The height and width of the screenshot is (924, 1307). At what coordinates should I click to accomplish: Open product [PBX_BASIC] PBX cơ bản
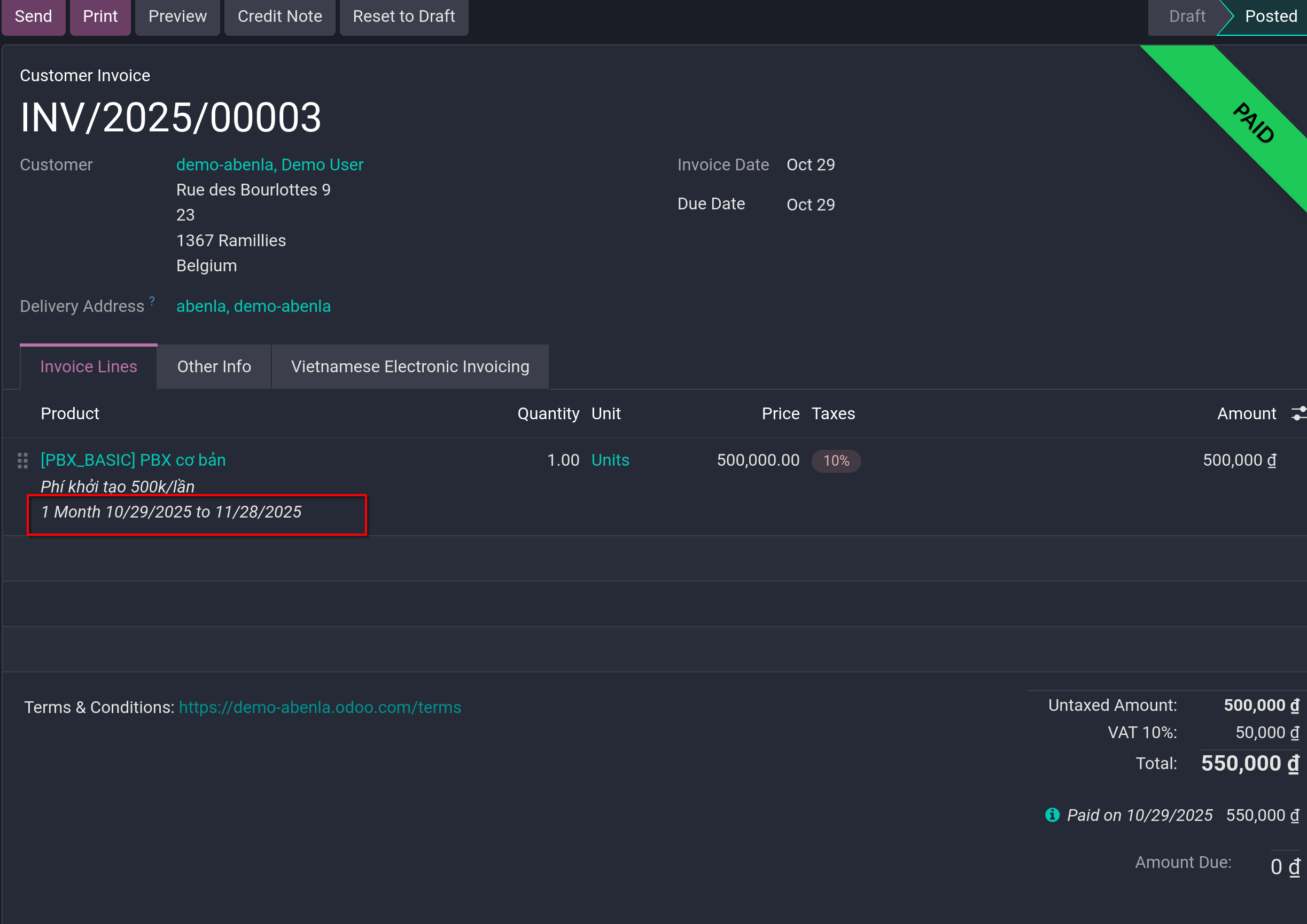[133, 460]
